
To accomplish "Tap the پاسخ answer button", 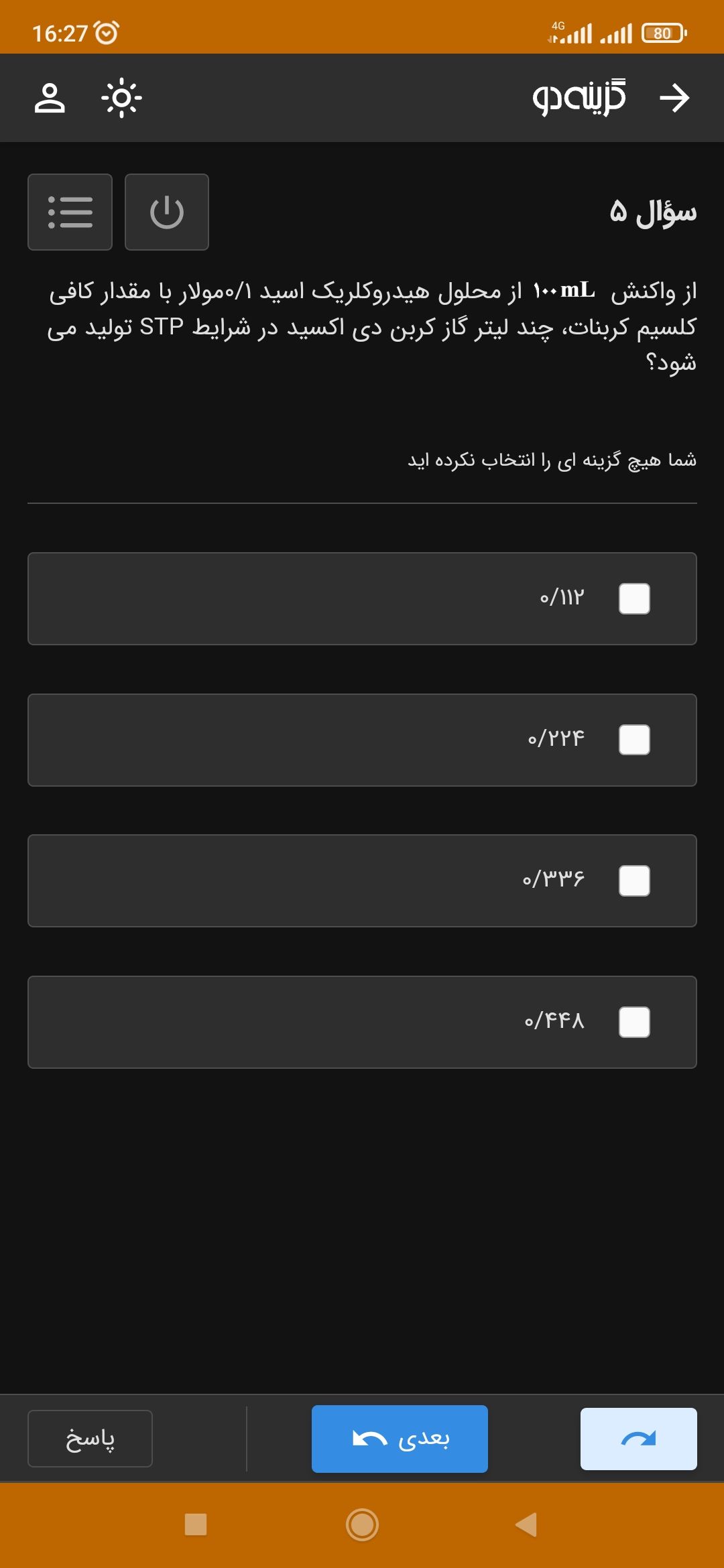I will point(90,1439).
